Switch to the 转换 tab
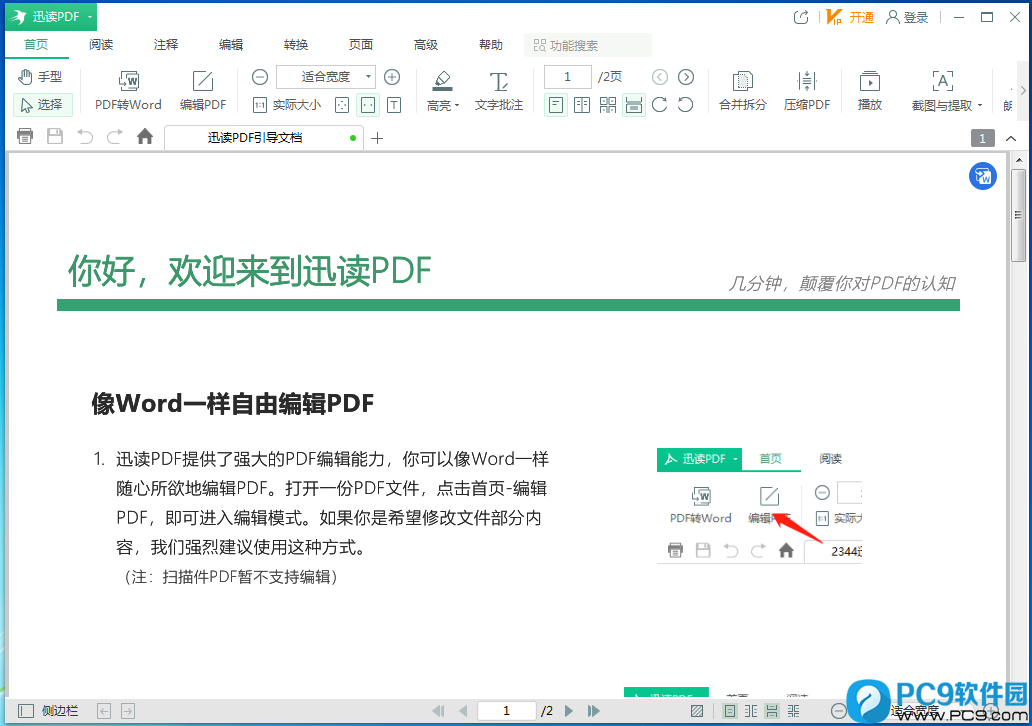Screen dimensions: 1032x726 [296, 45]
